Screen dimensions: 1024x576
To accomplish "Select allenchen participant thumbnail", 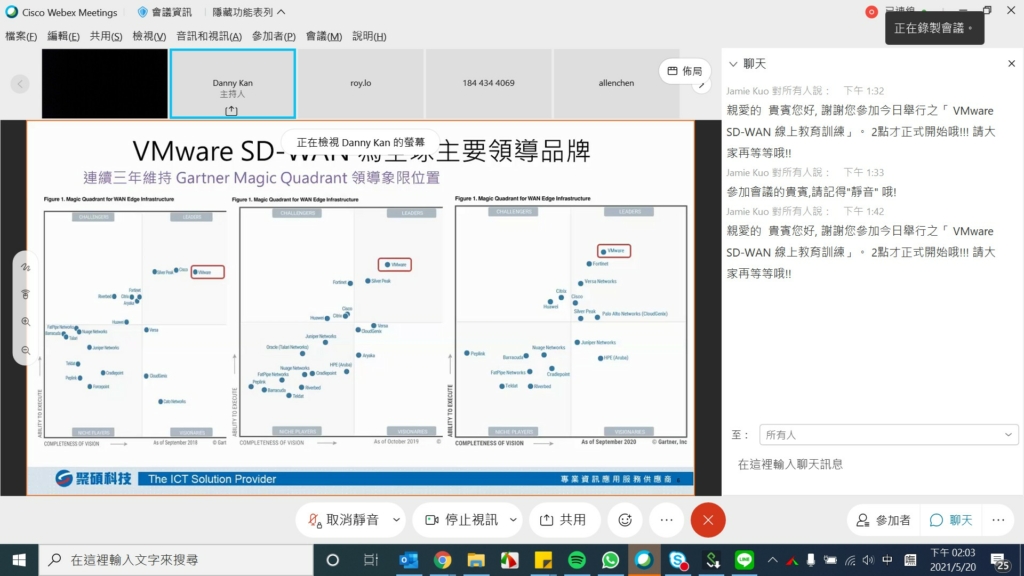I will 616,84.
